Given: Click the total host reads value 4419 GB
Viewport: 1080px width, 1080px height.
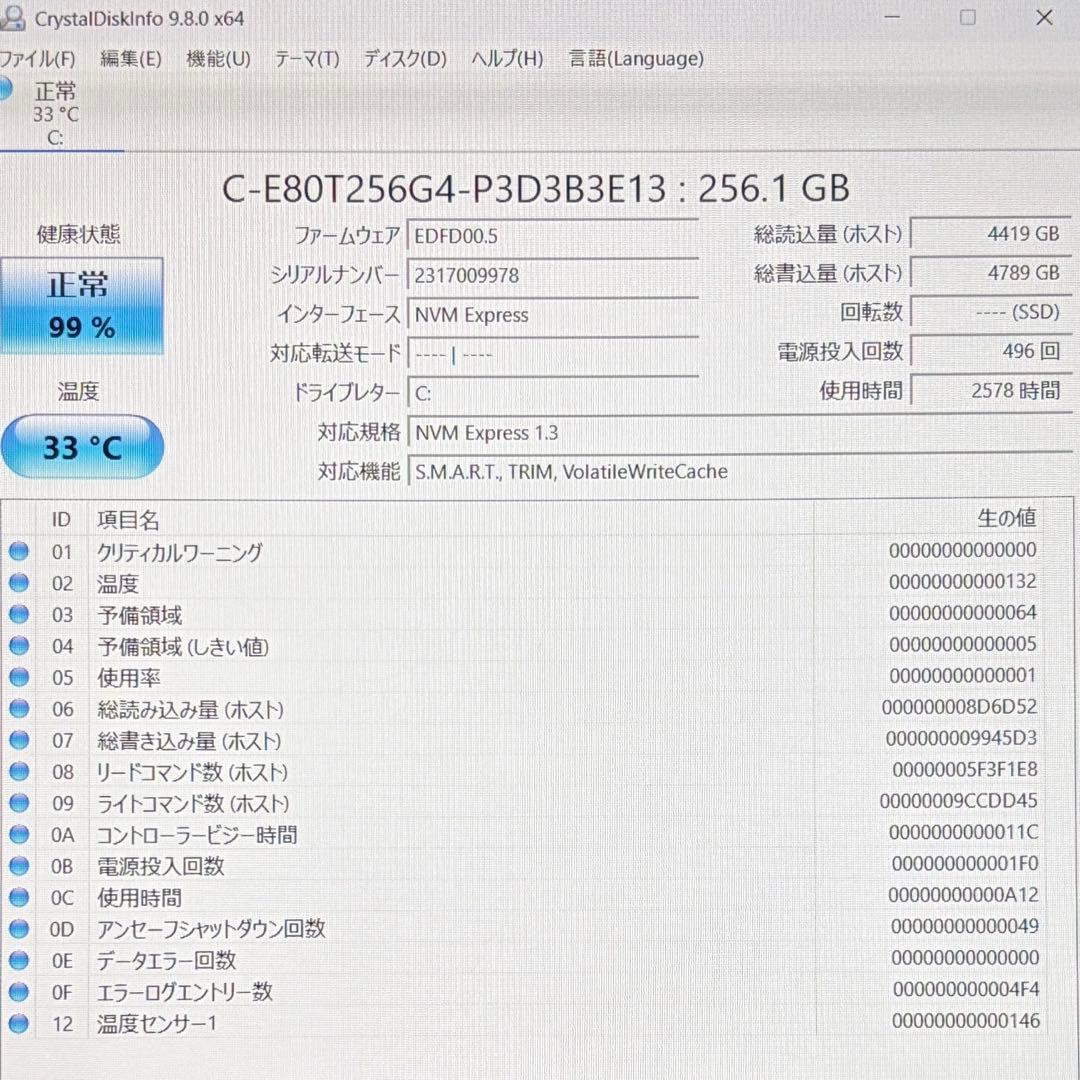Looking at the screenshot, I should (991, 233).
